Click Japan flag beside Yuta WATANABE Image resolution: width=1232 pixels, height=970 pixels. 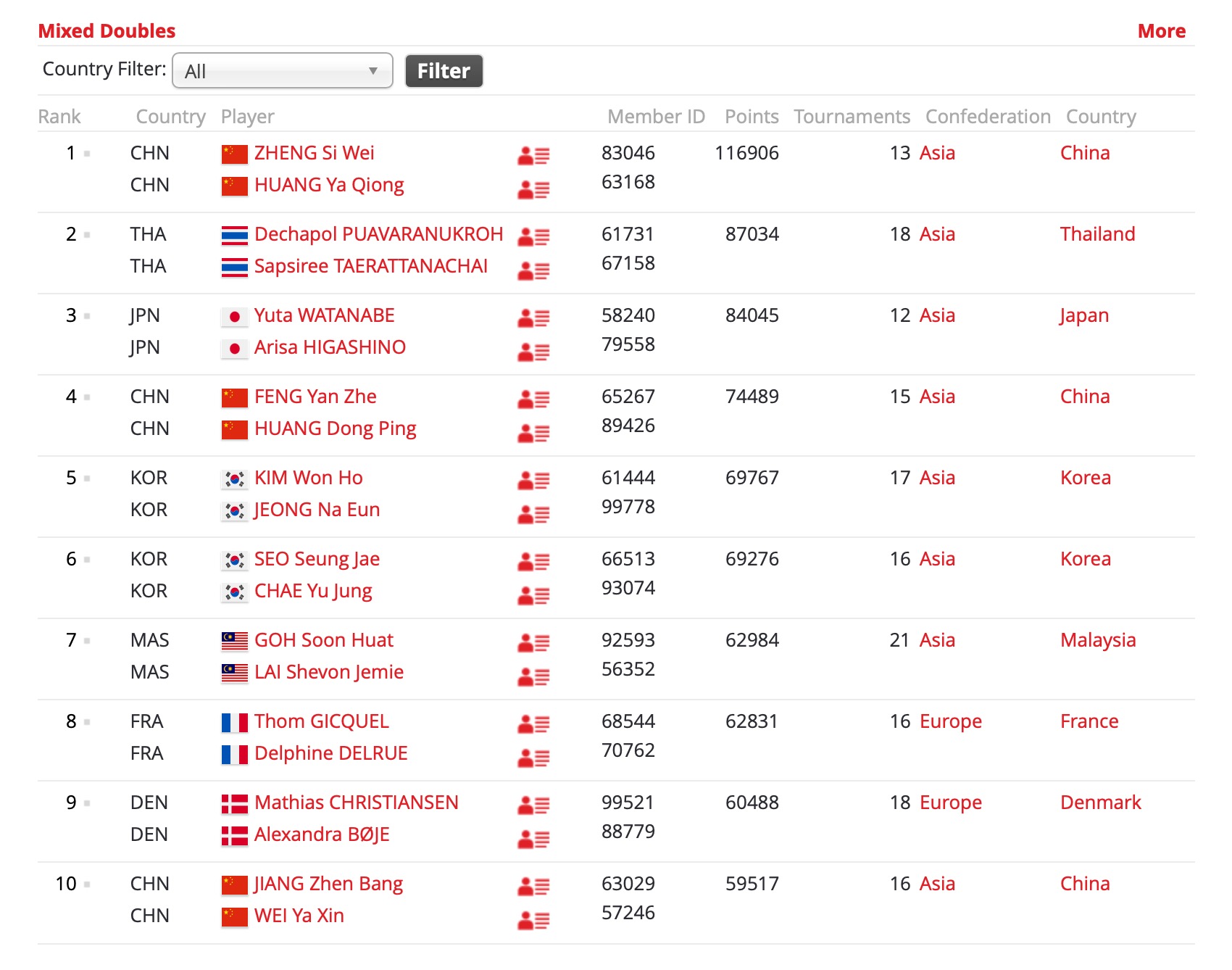(x=234, y=316)
